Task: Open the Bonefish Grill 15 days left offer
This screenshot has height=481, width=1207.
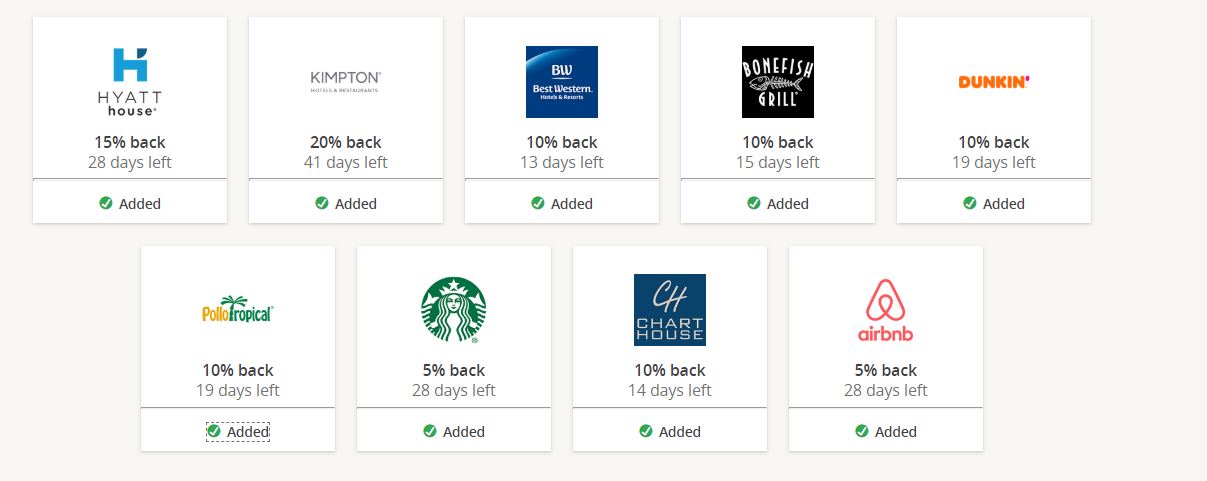Action: tap(778, 162)
